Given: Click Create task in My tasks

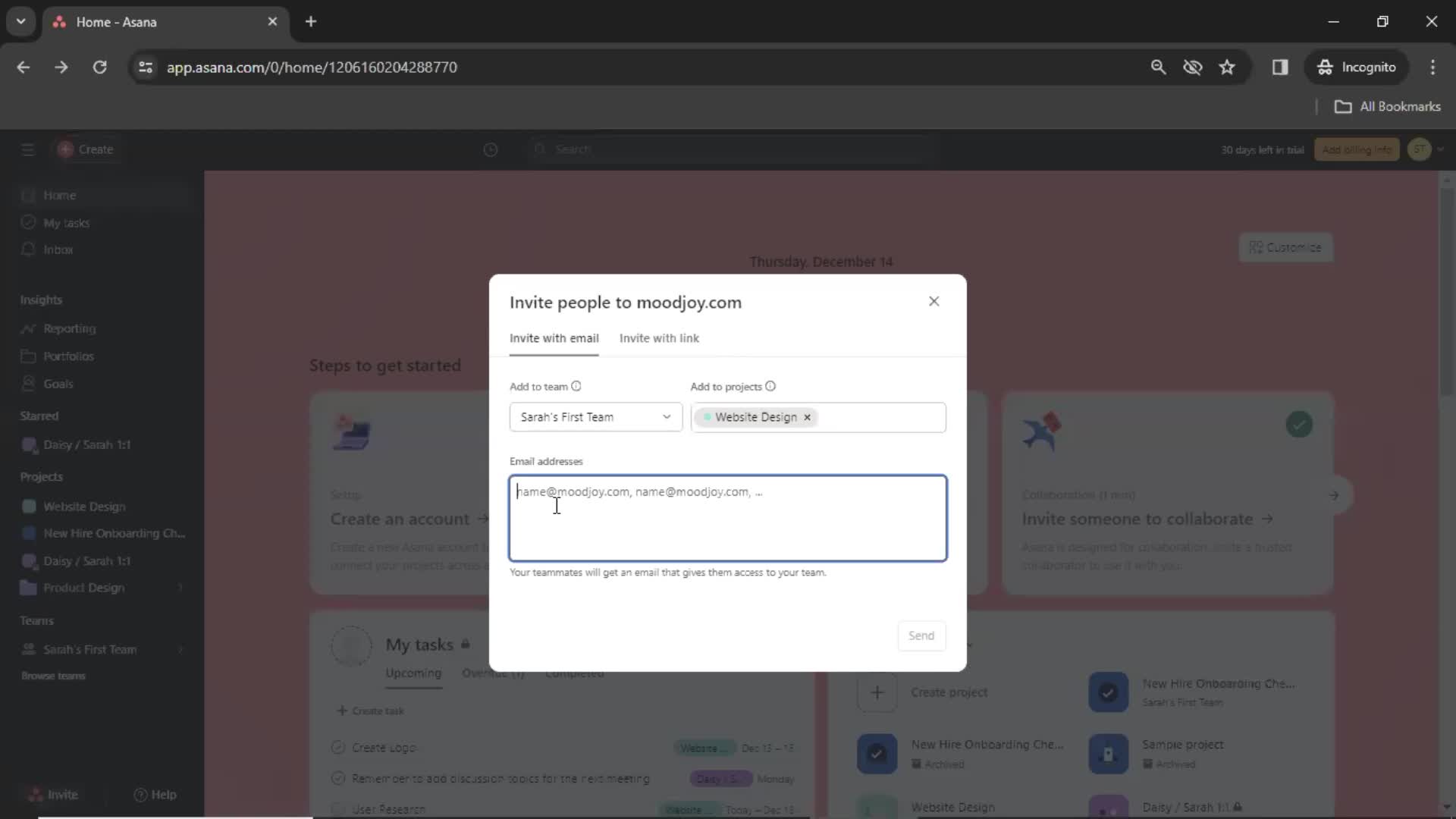Looking at the screenshot, I should 371,711.
